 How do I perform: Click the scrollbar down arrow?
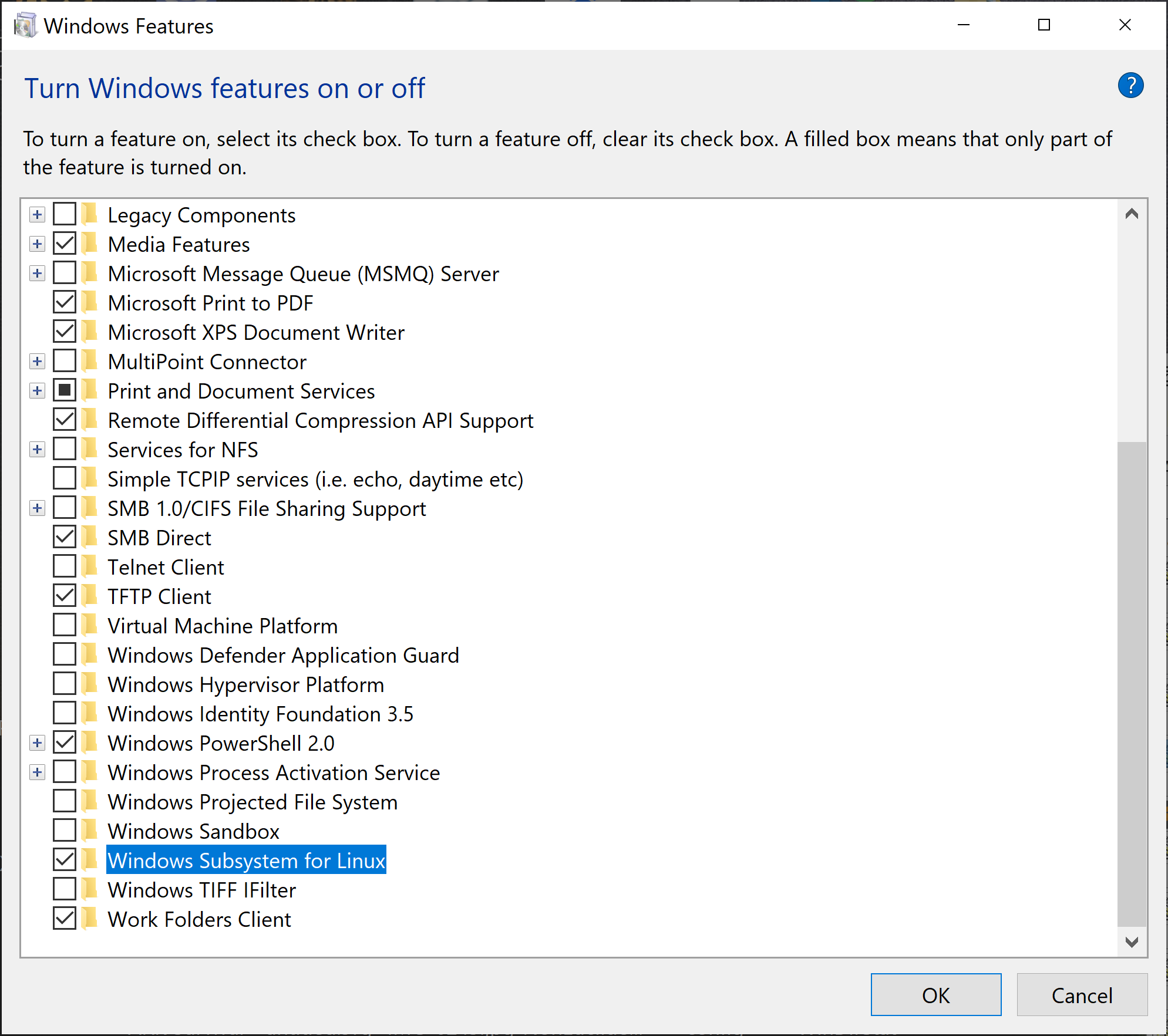(1132, 941)
